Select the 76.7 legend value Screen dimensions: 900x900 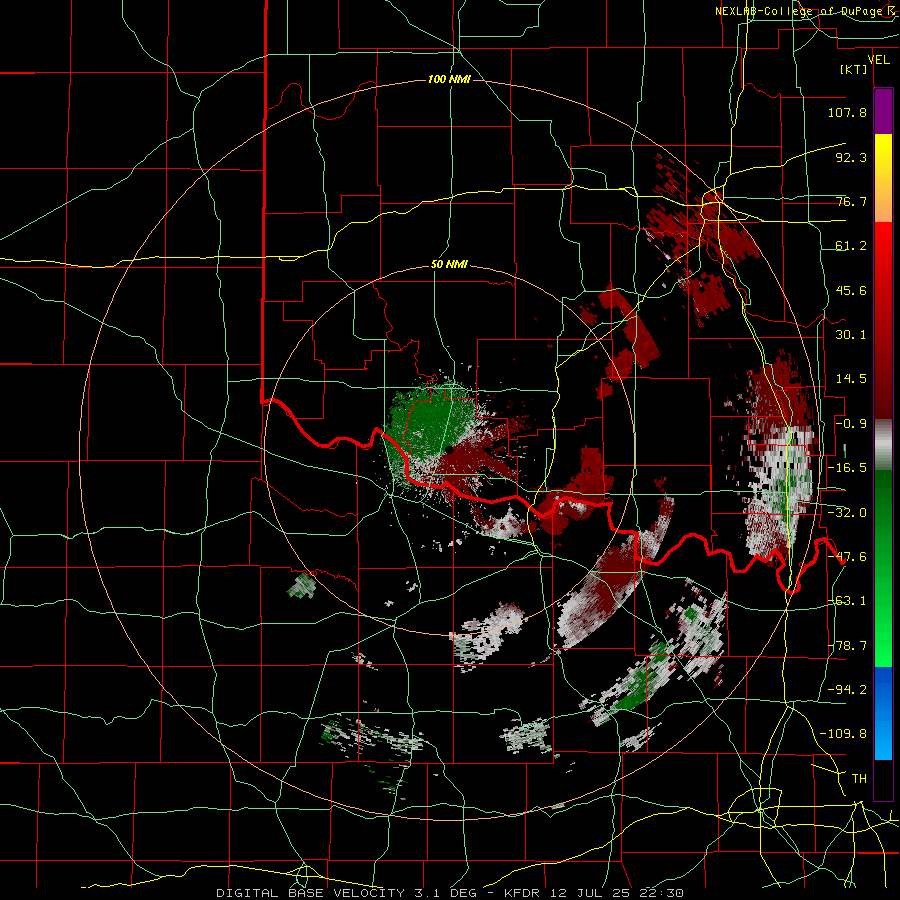coord(851,201)
